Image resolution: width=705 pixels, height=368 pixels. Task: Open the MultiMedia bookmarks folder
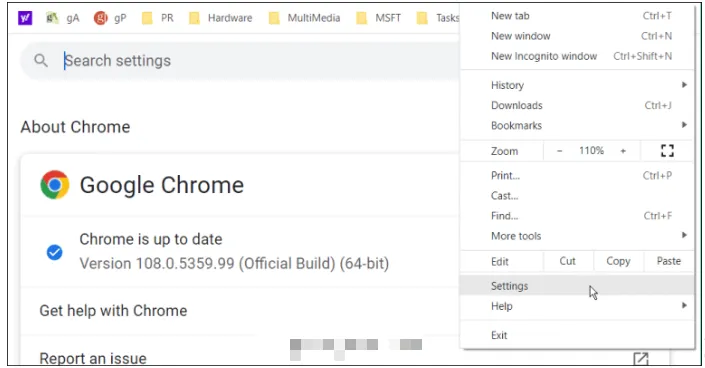tap(304, 18)
